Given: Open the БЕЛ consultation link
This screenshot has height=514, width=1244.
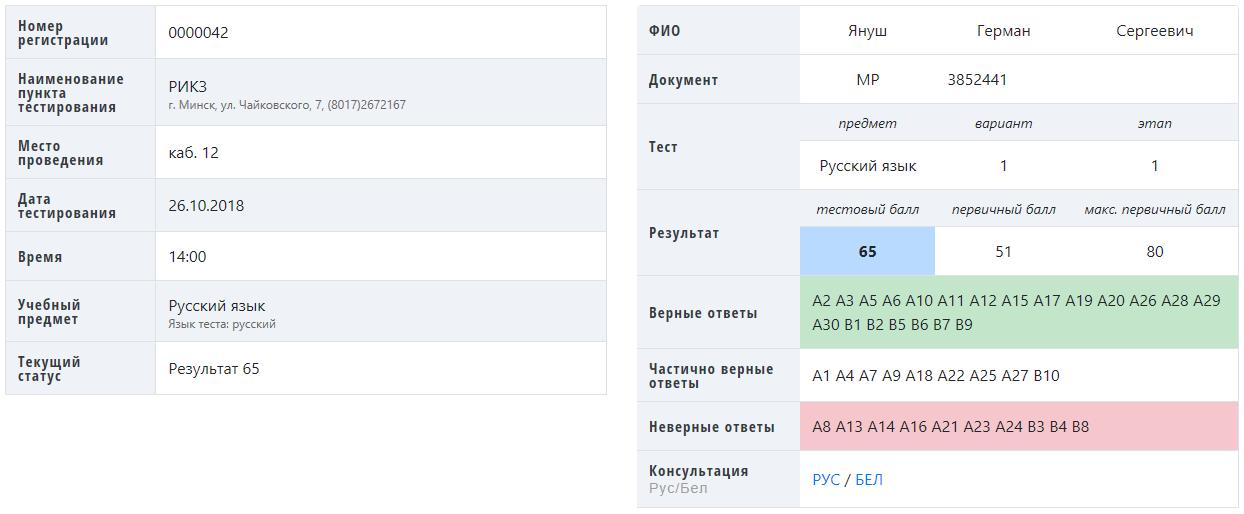Looking at the screenshot, I should click(869, 479).
